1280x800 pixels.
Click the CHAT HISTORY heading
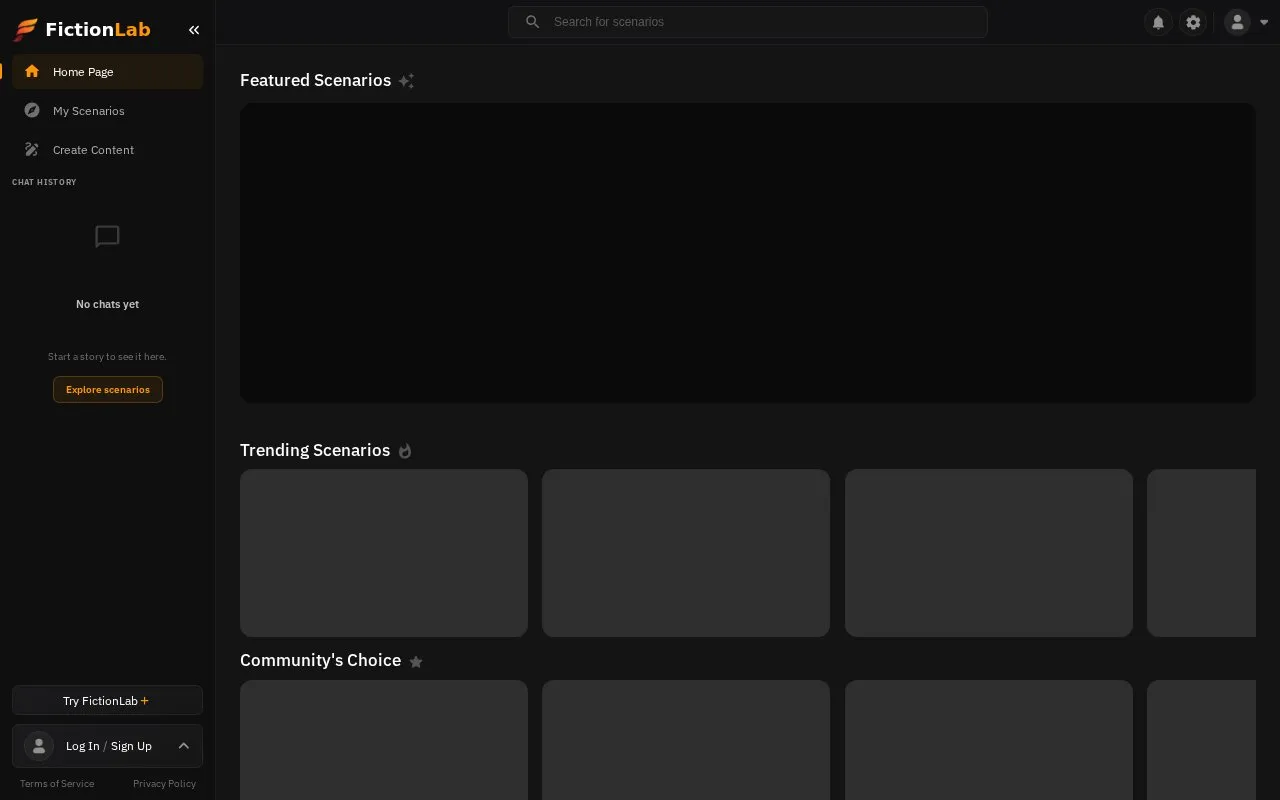[x=44, y=182]
